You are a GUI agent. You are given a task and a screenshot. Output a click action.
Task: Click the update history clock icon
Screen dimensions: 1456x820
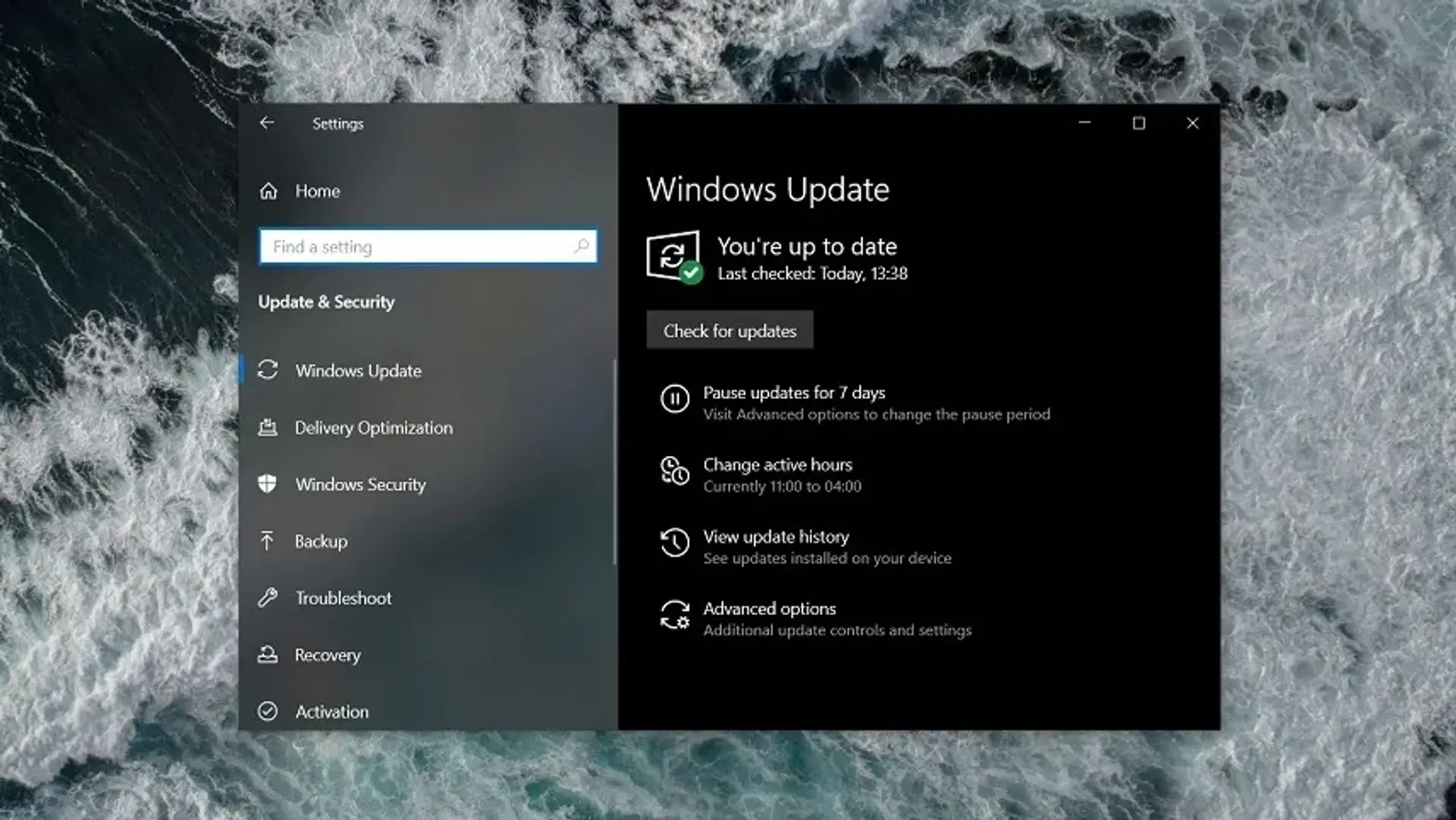click(x=675, y=542)
